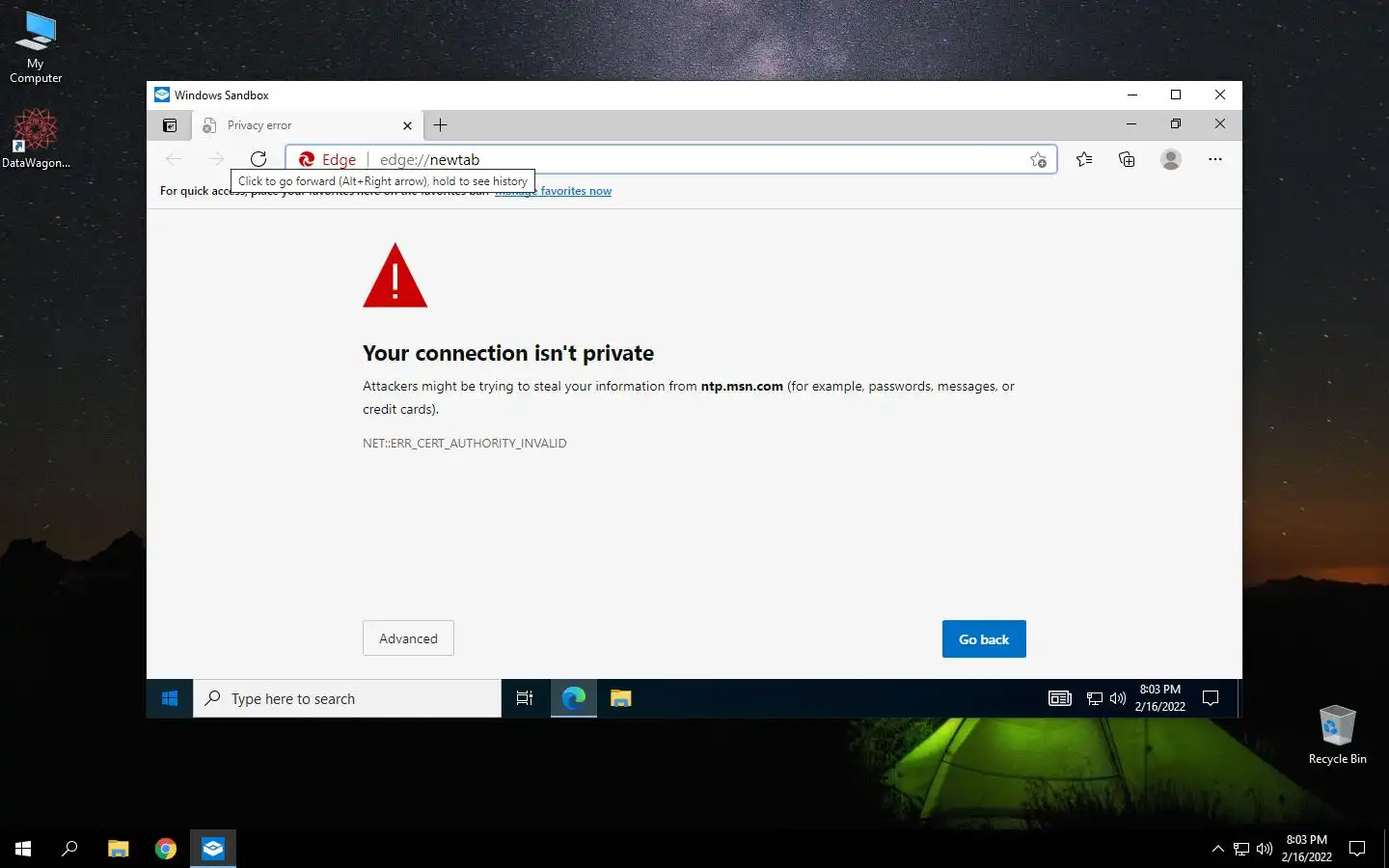Close the Edge browser window
The width and height of the screenshot is (1389, 868).
[x=1220, y=124]
